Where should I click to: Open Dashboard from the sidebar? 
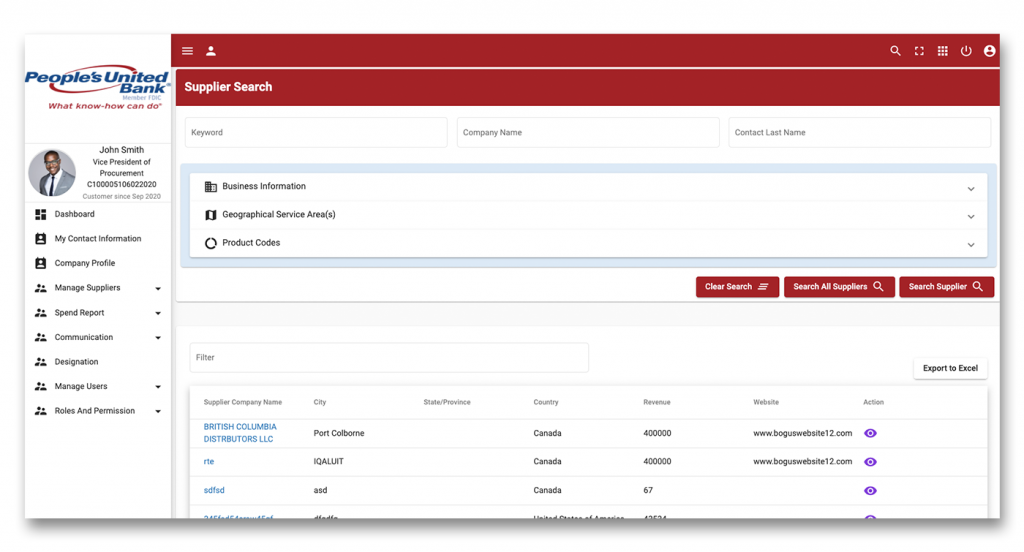point(74,214)
